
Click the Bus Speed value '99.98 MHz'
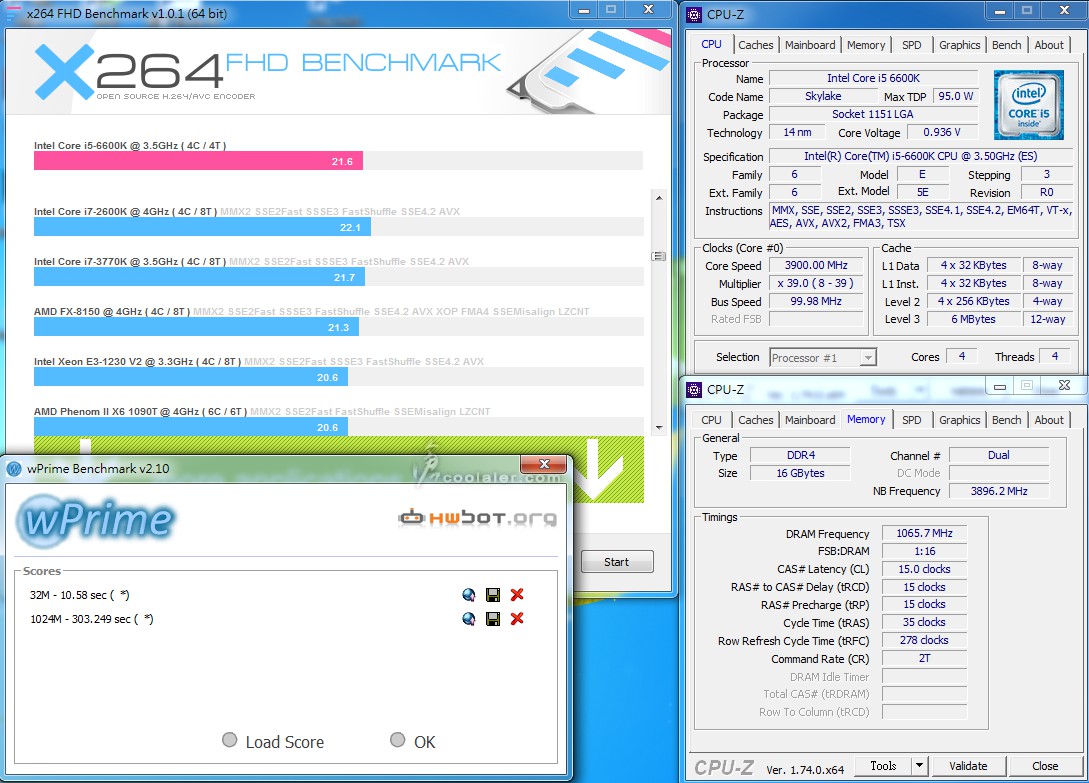tap(816, 302)
